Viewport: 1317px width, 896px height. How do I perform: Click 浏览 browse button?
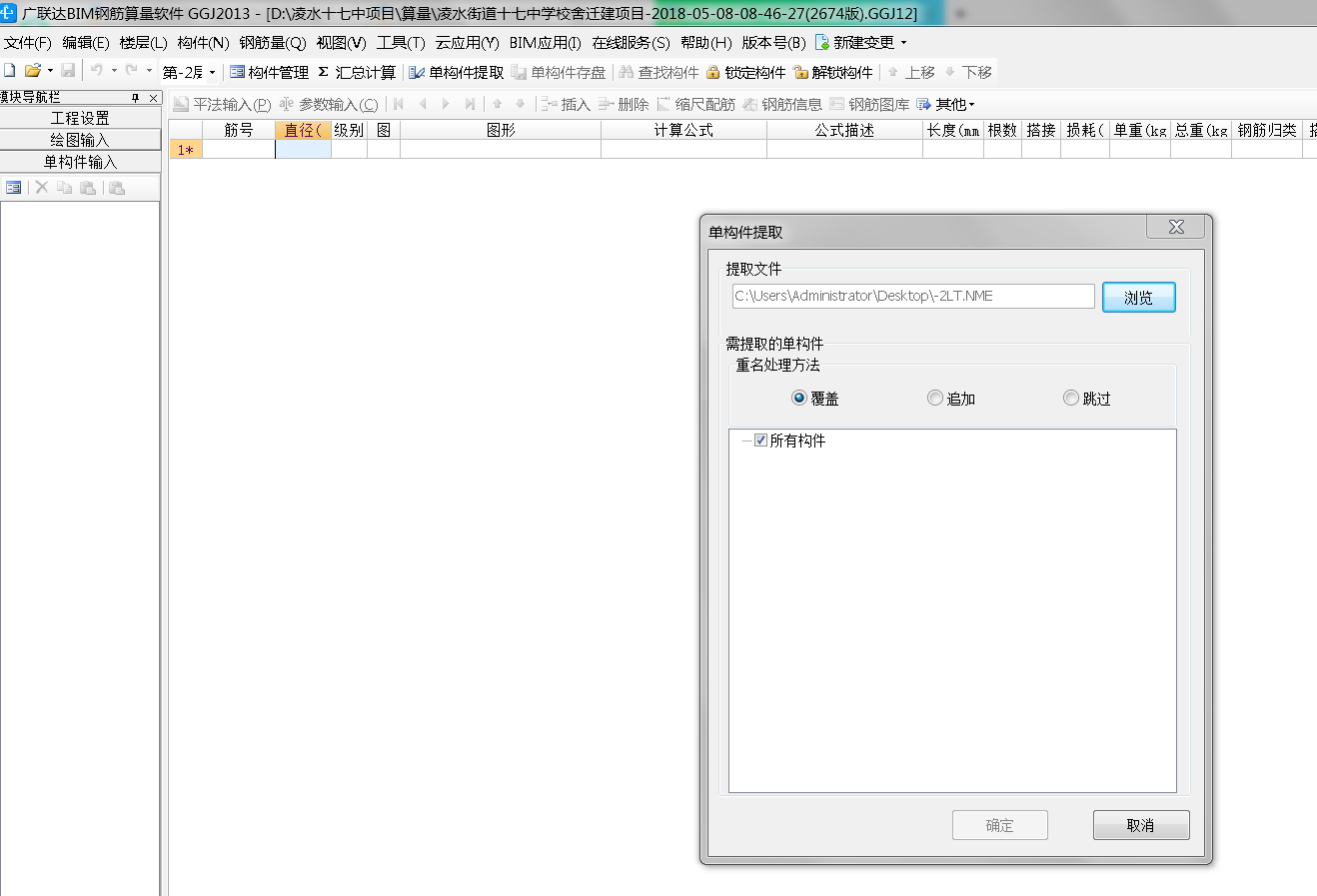tap(1138, 298)
